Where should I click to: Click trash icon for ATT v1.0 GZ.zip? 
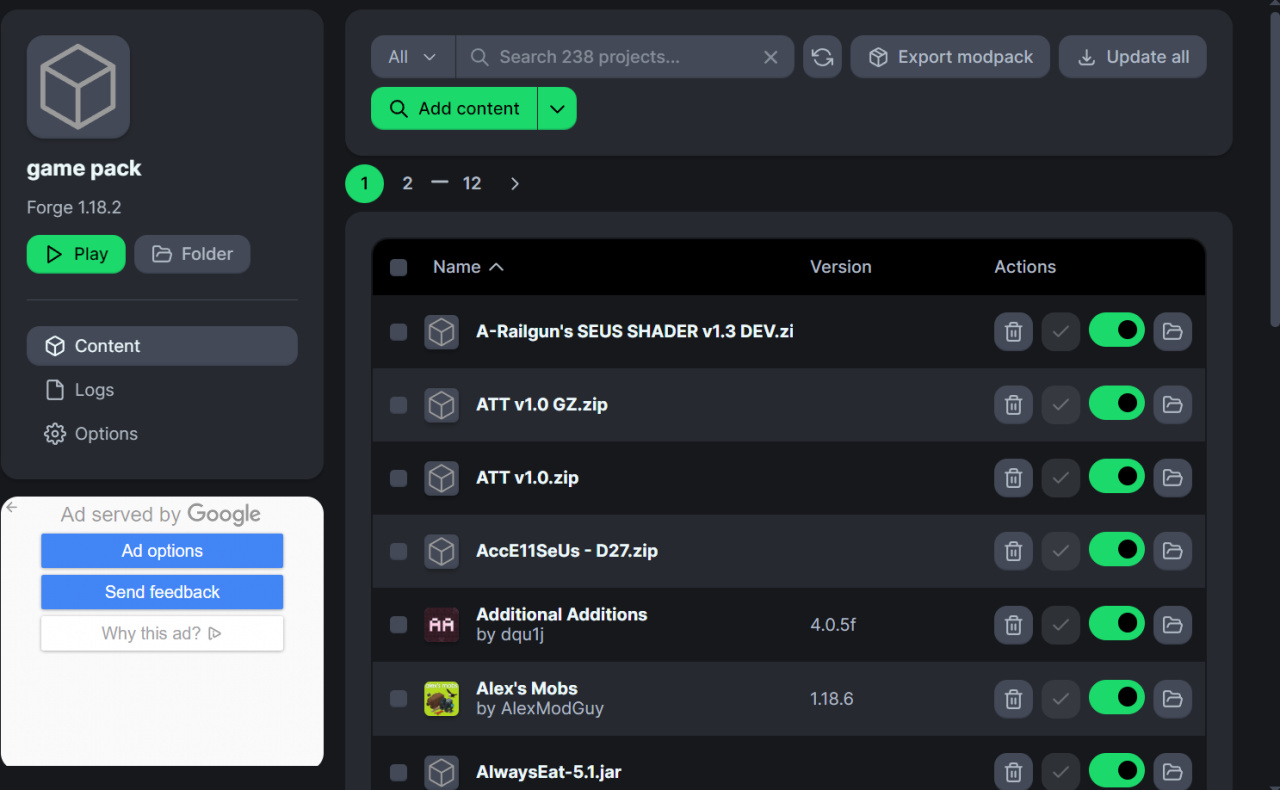(x=1013, y=404)
